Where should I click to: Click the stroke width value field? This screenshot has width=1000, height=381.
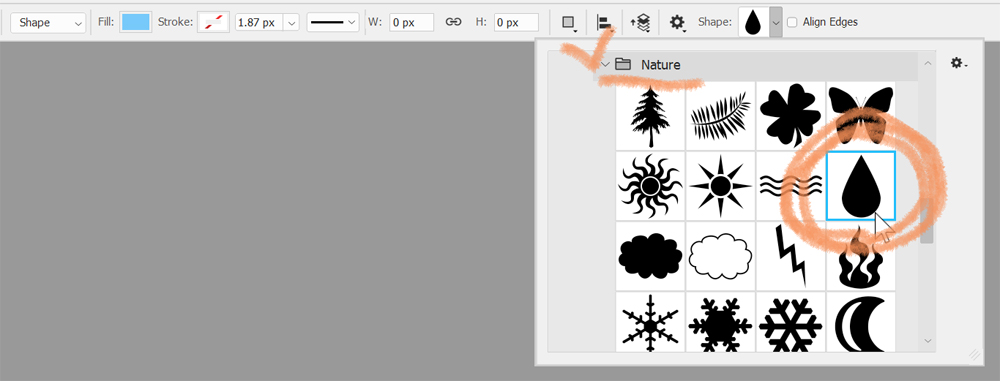click(x=260, y=22)
